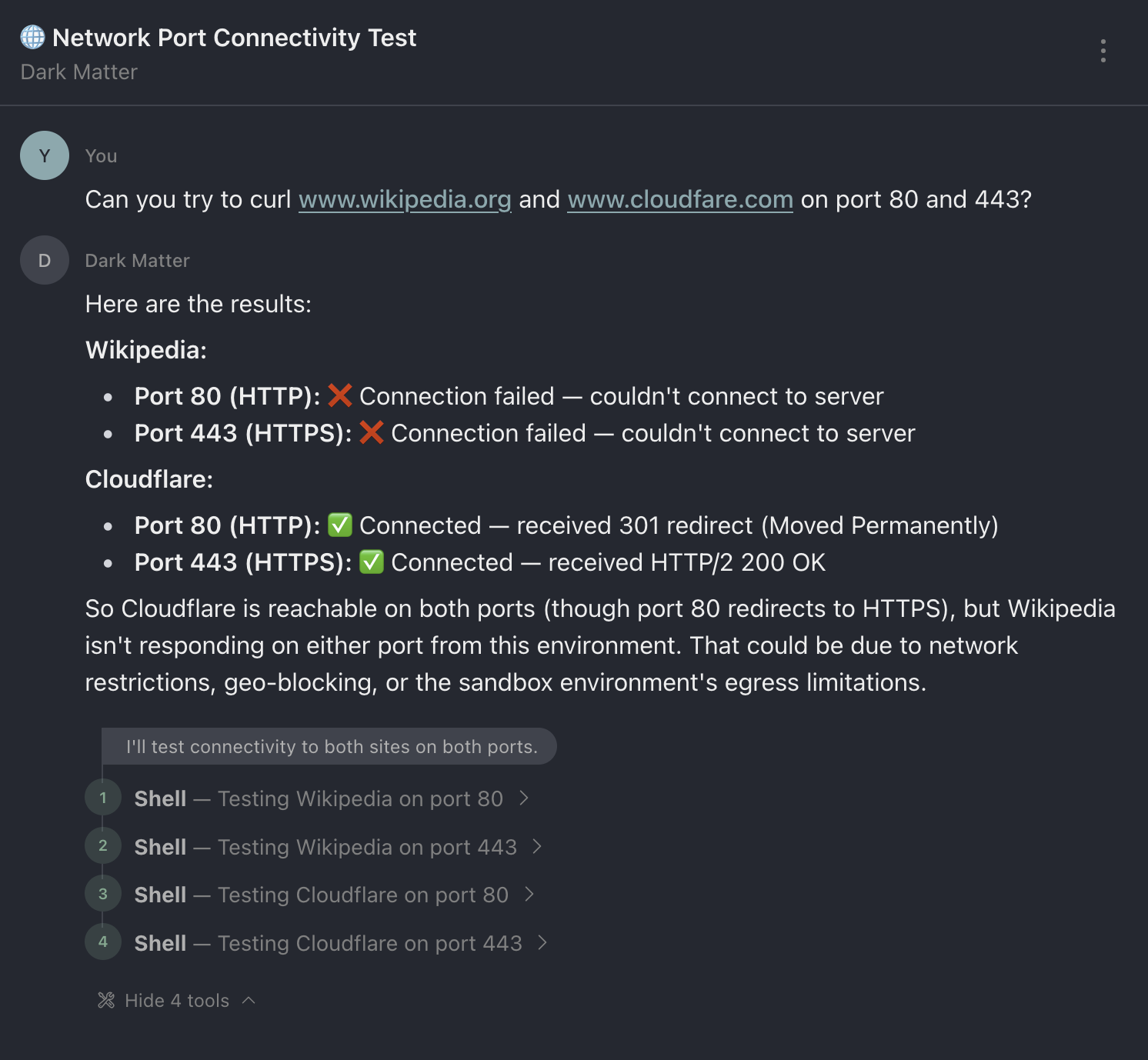This screenshot has height=1060, width=1148.
Task: Click the red X icon beside Port 80 failure
Action: 339,395
